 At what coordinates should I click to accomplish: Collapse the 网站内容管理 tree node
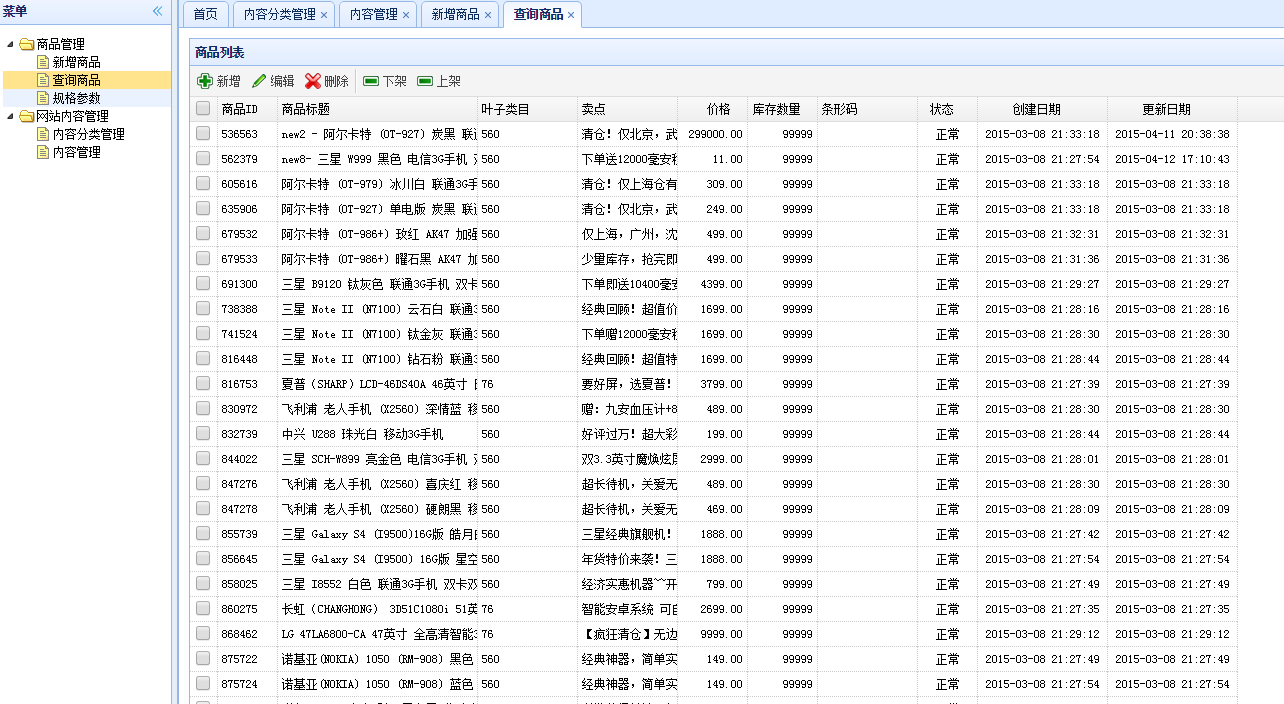point(11,116)
